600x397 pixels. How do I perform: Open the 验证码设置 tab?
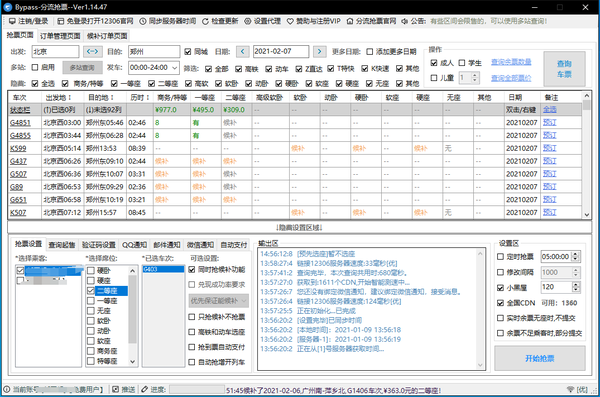click(x=99, y=245)
